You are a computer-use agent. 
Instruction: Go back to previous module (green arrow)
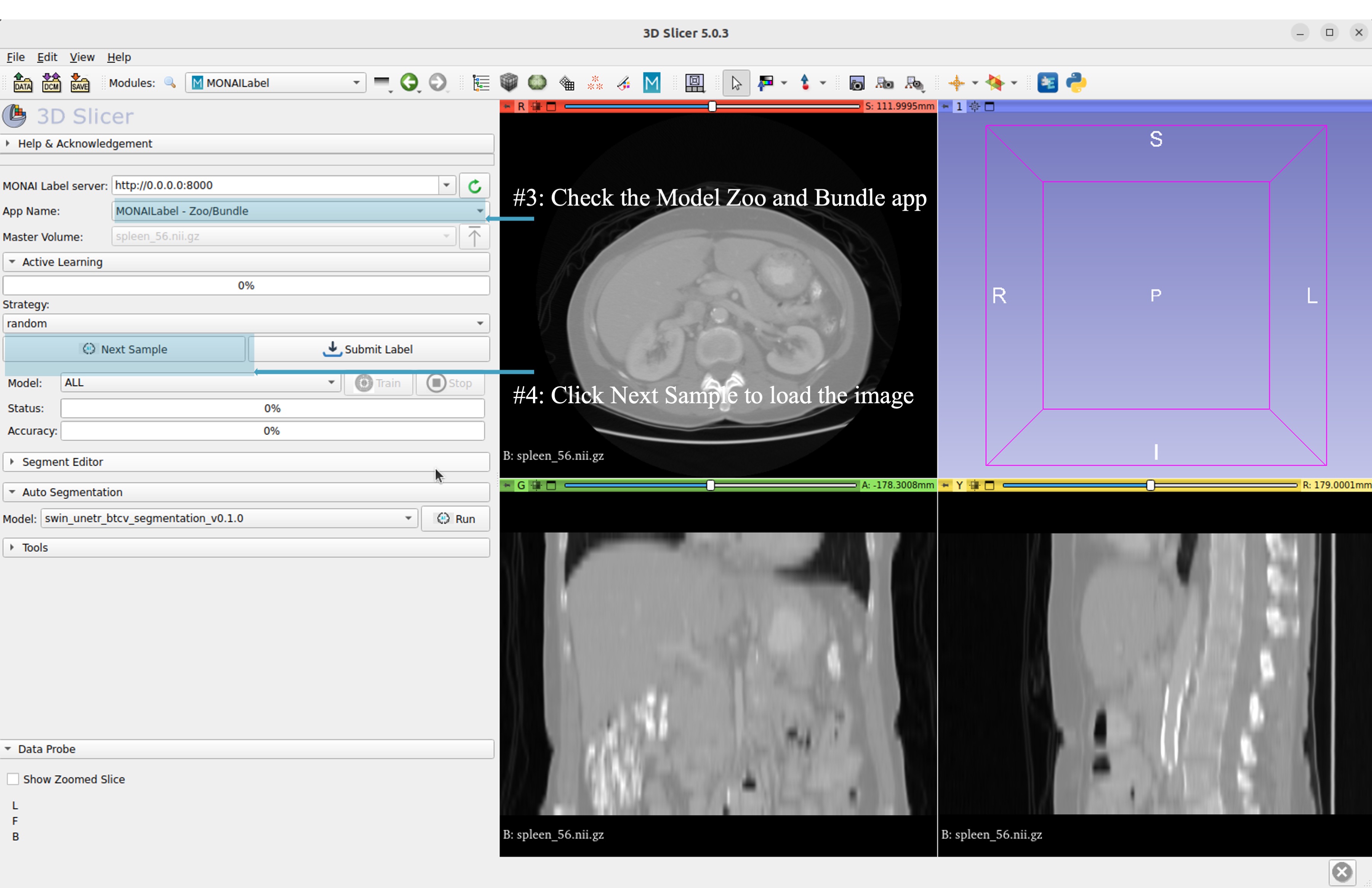409,82
